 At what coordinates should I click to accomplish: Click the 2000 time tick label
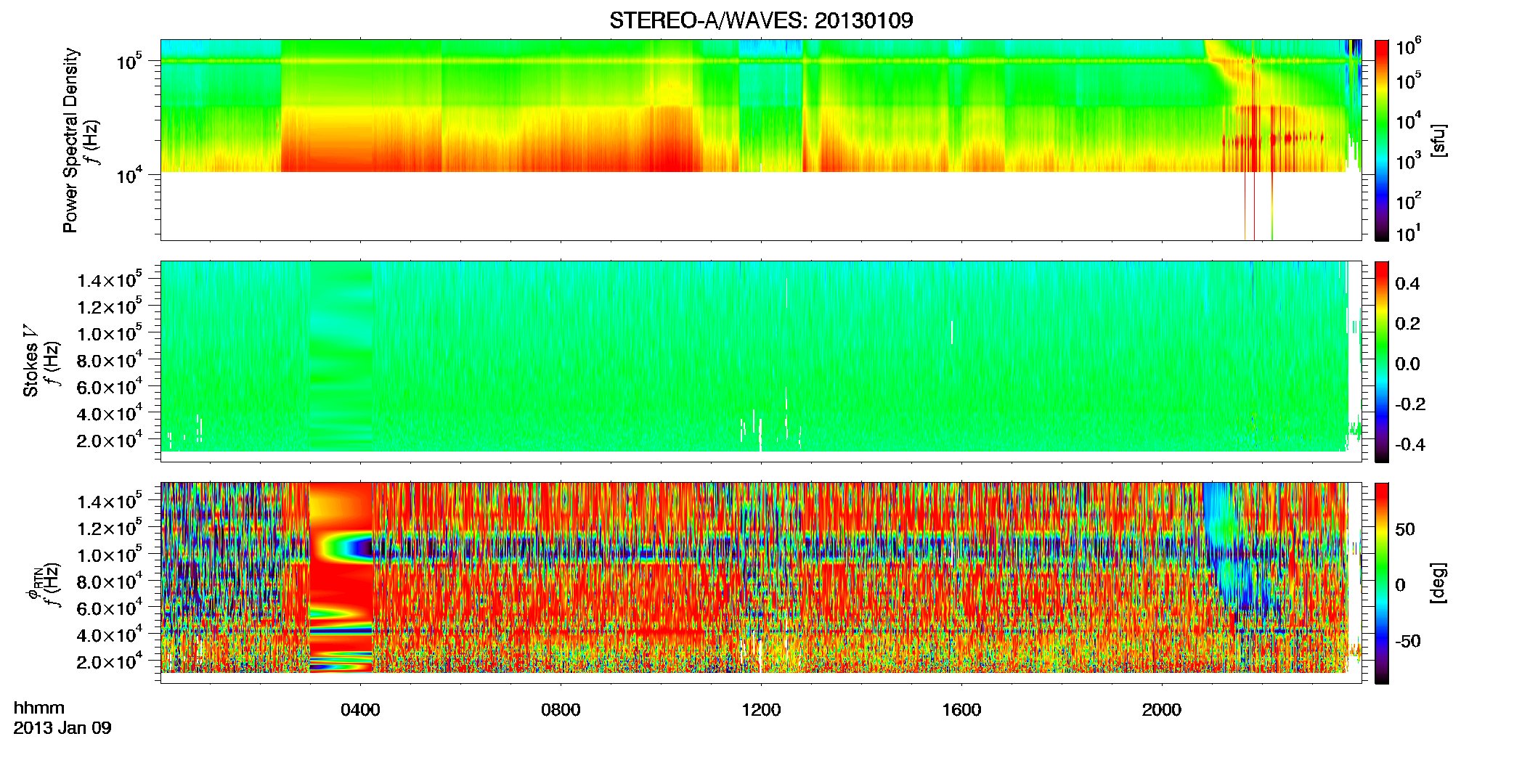click(1162, 710)
